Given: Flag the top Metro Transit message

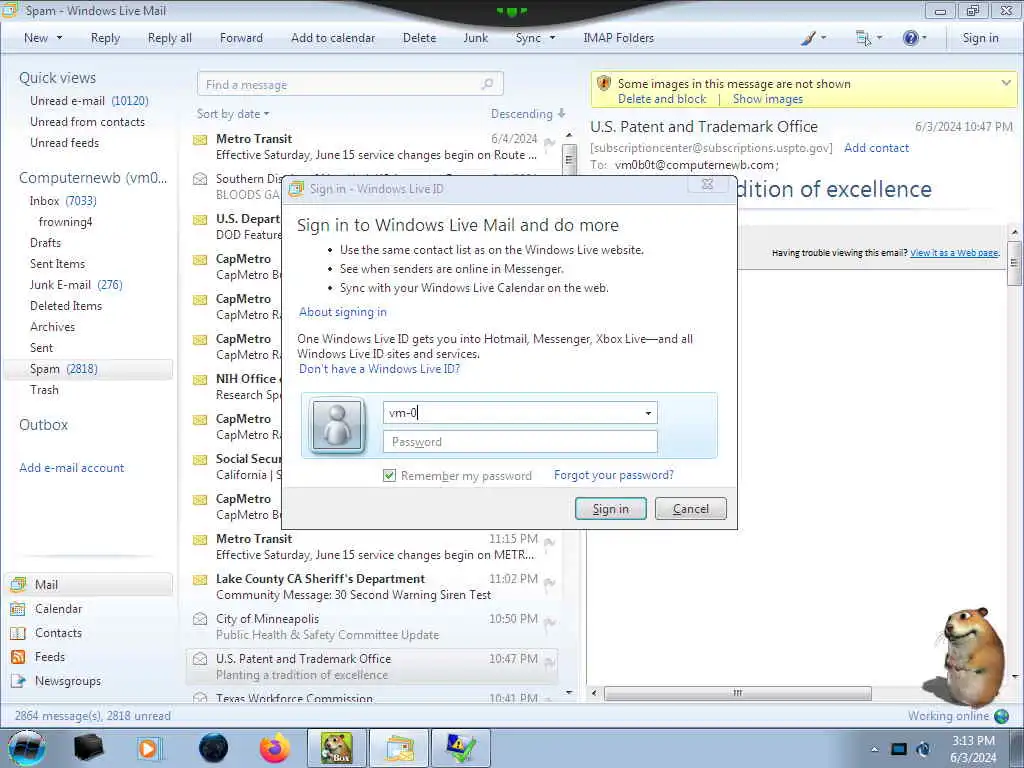Looking at the screenshot, I should click(550, 143).
